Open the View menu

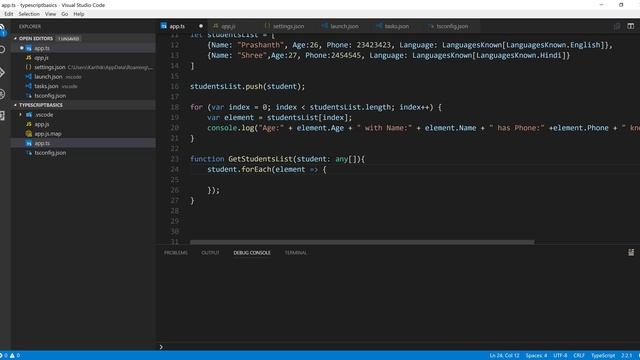pos(51,14)
